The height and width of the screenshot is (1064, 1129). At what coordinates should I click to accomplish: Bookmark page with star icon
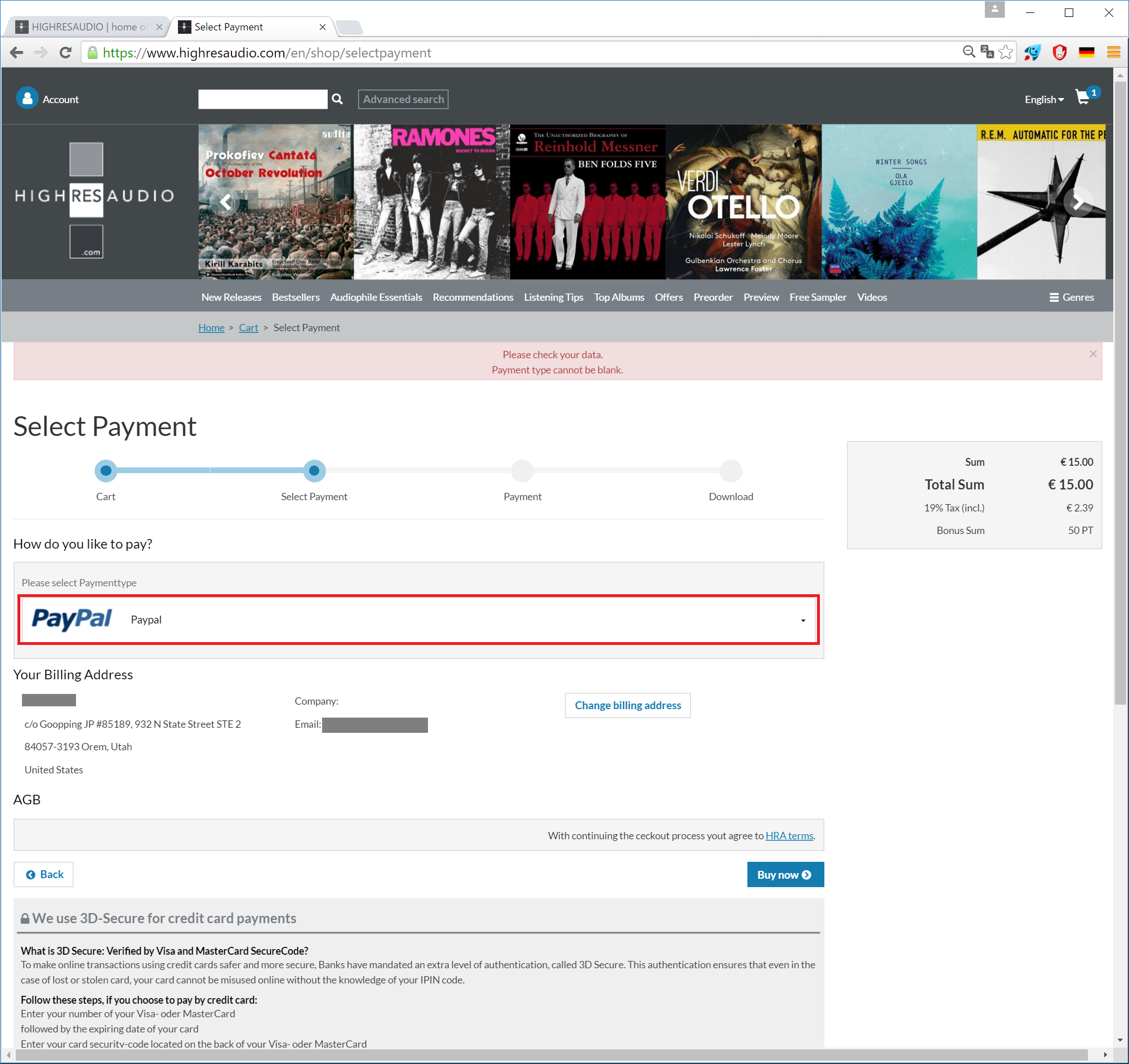pyautogui.click(x=1006, y=52)
